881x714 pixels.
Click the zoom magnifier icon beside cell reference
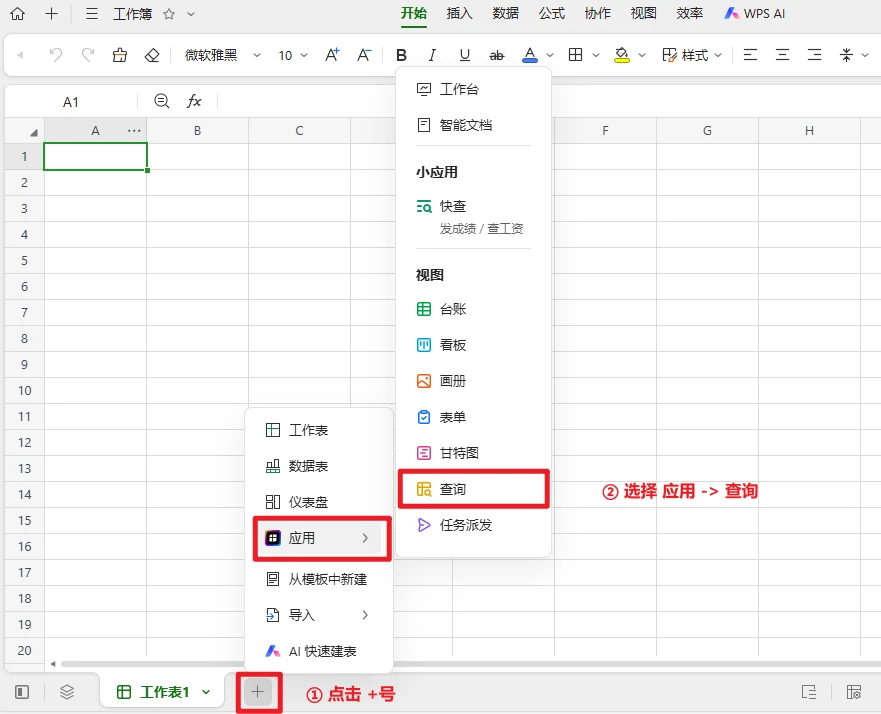click(x=162, y=101)
